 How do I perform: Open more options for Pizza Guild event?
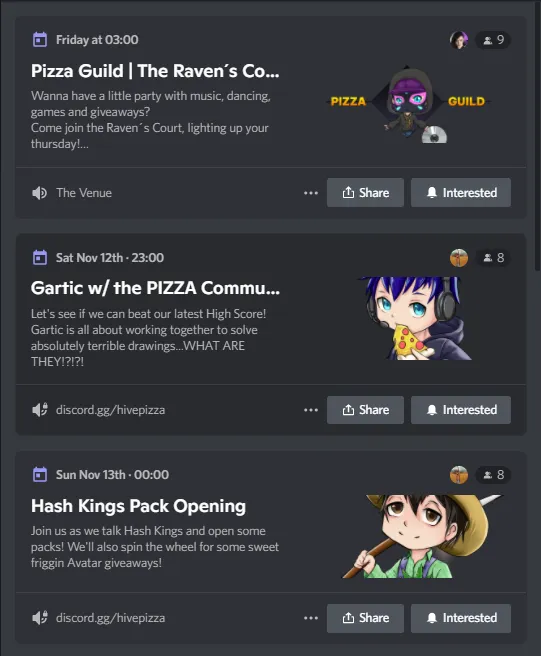311,193
